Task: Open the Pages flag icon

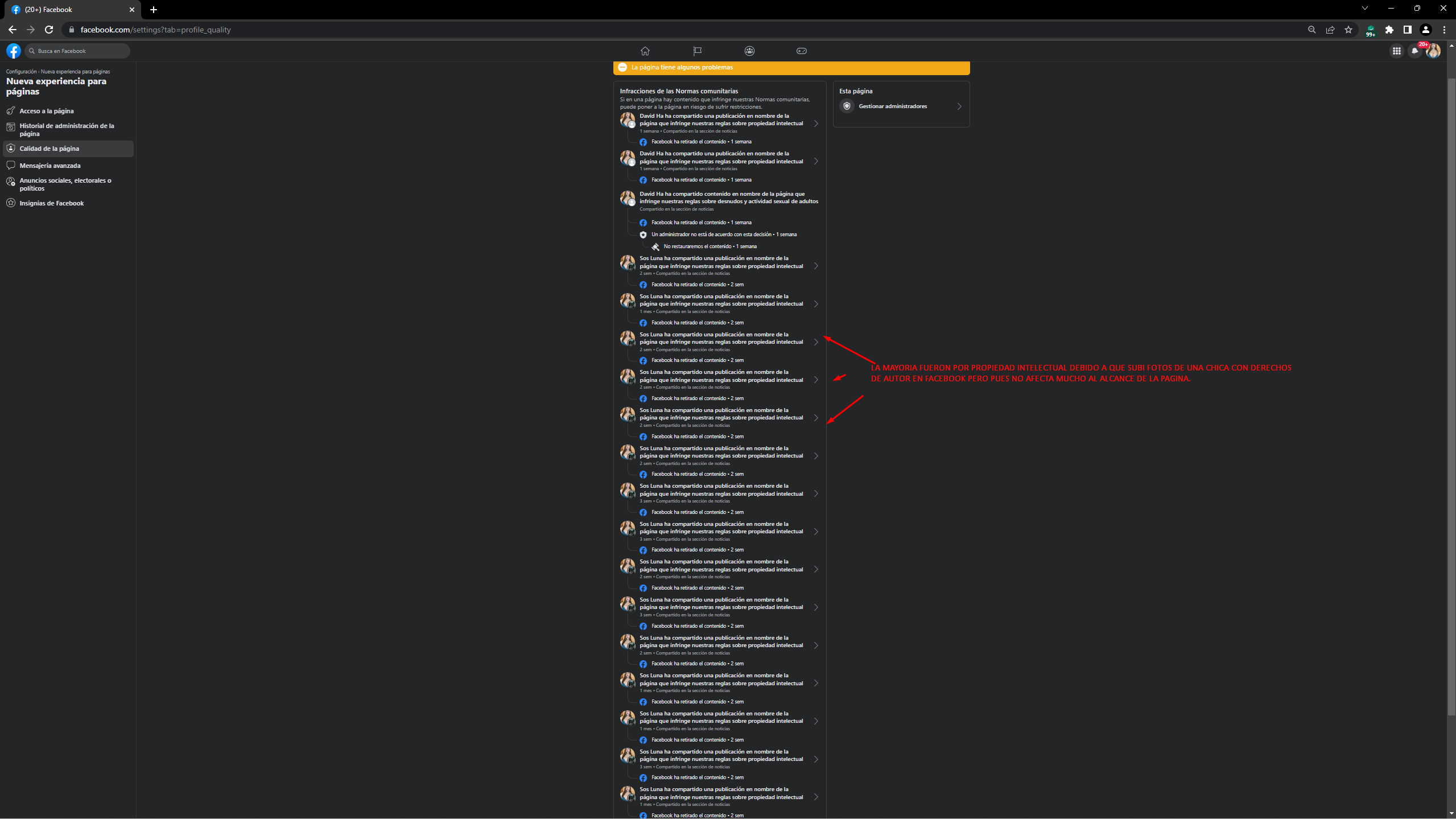Action: (697, 51)
